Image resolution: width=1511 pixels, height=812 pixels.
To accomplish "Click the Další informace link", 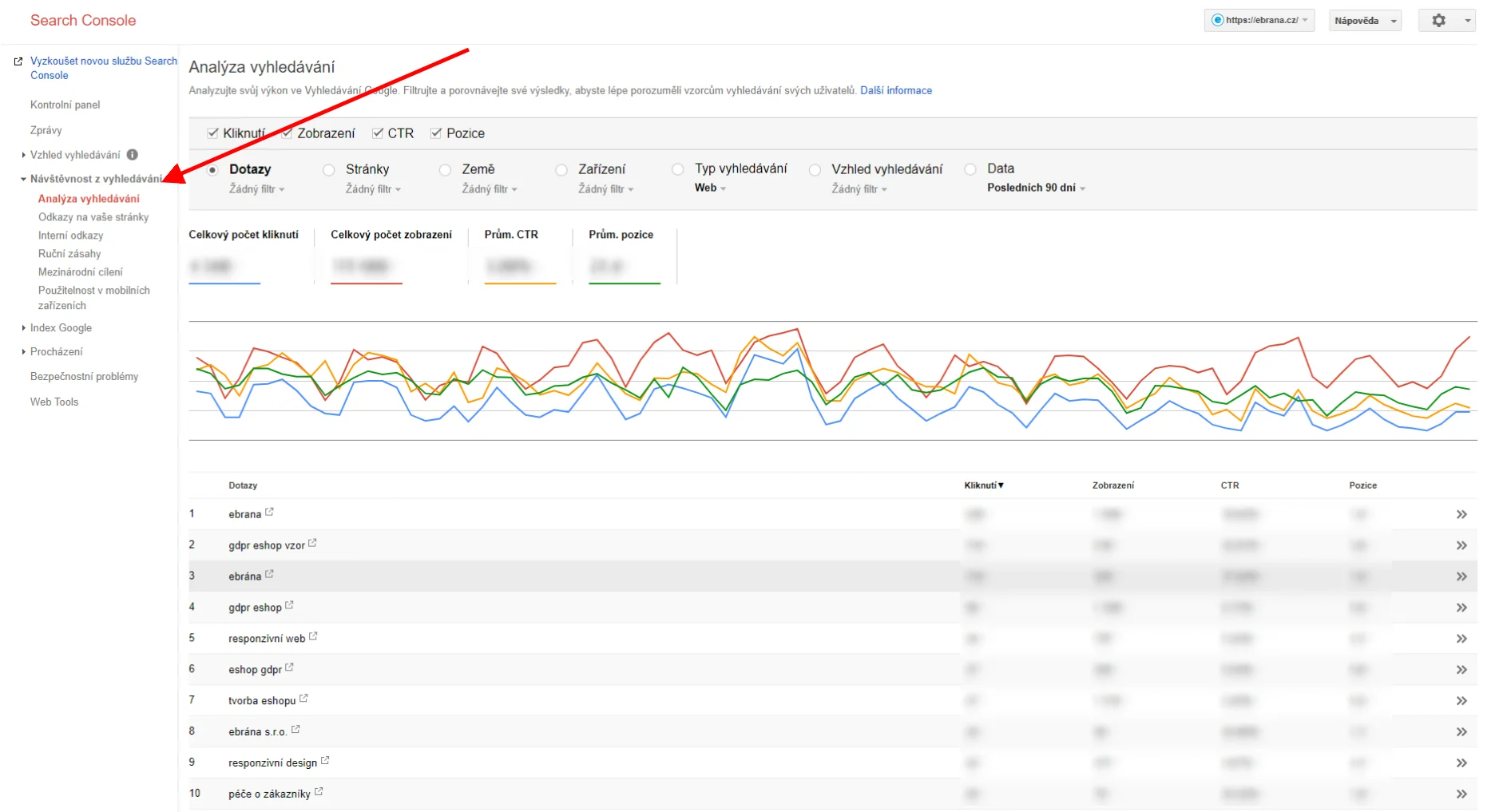I will (x=896, y=91).
